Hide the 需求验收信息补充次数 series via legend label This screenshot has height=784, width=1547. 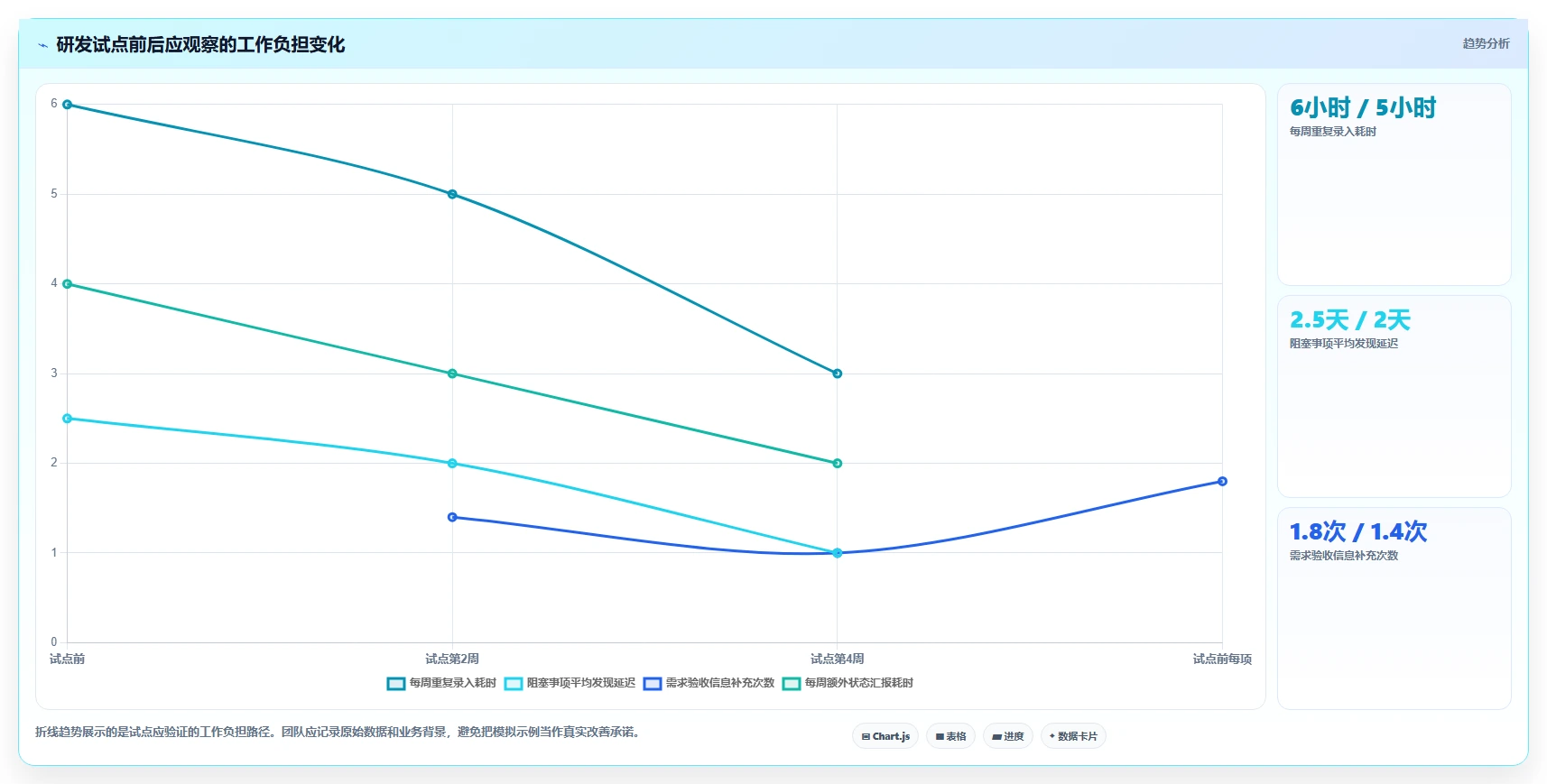(x=720, y=683)
